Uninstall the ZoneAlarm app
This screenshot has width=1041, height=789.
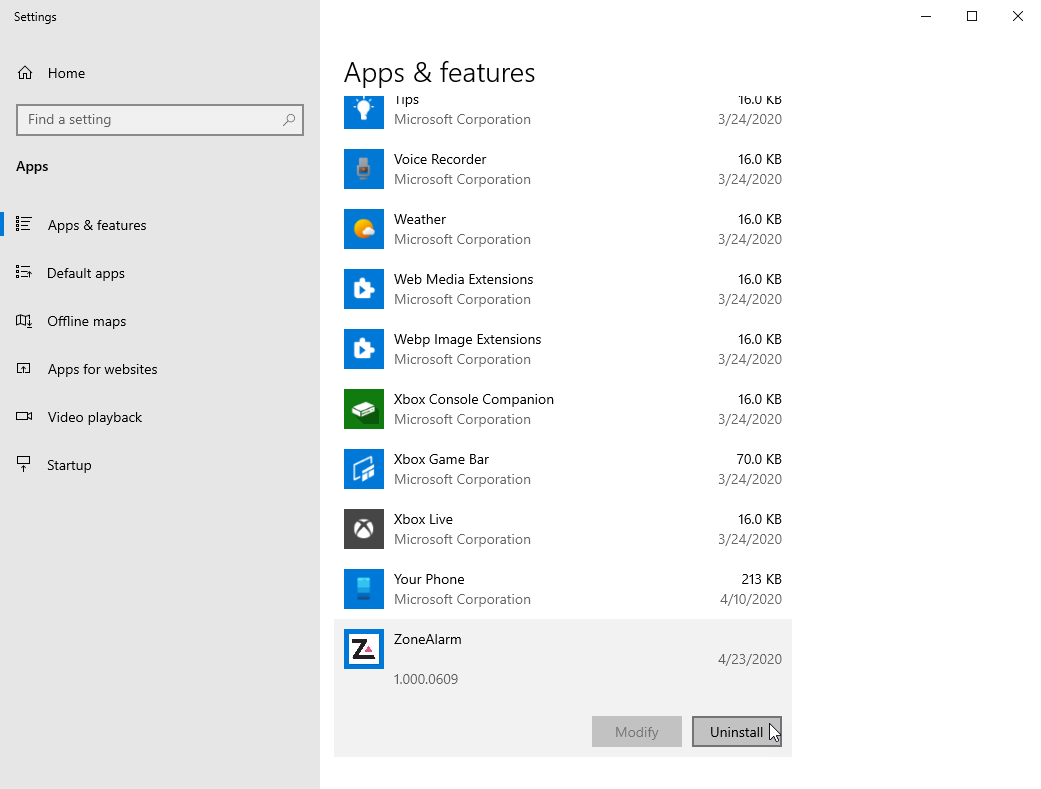click(736, 731)
